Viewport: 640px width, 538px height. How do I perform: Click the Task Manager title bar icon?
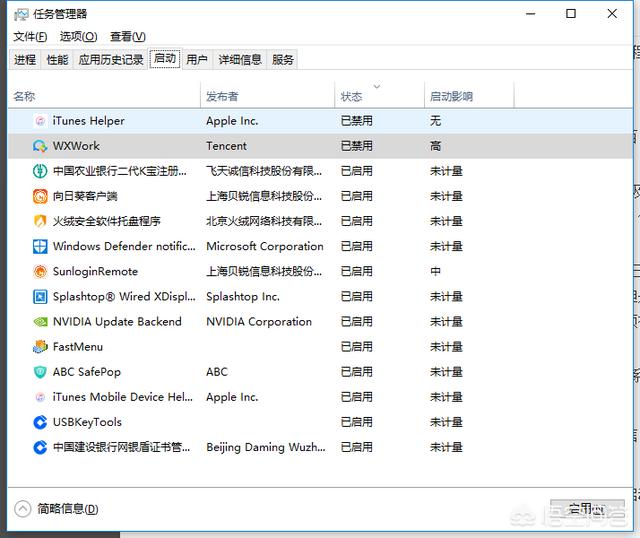coord(21,15)
